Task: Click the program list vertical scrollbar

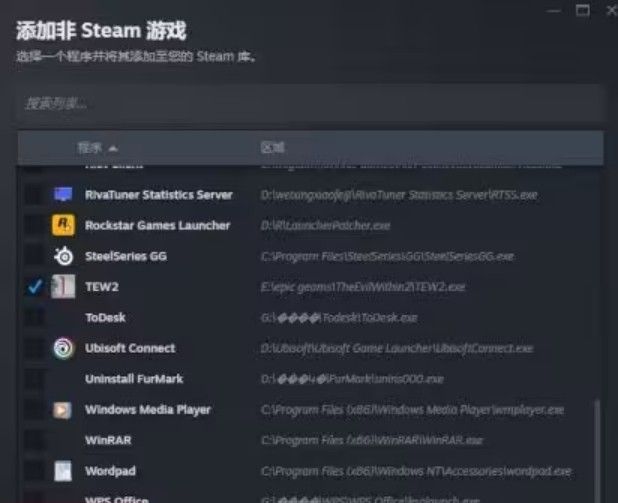Action: pyautogui.click(x=598, y=449)
